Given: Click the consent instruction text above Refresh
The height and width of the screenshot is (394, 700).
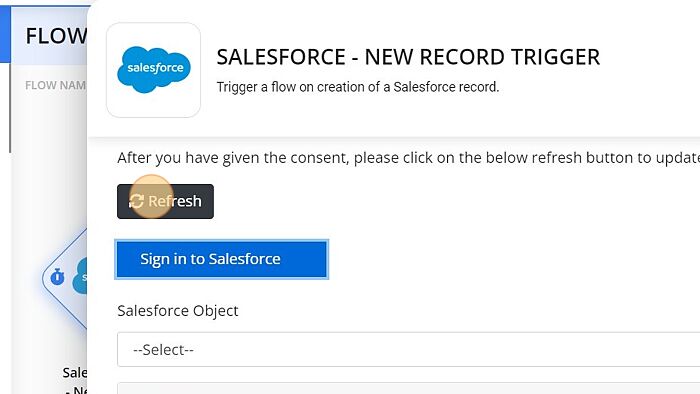Looking at the screenshot, I should [408, 158].
